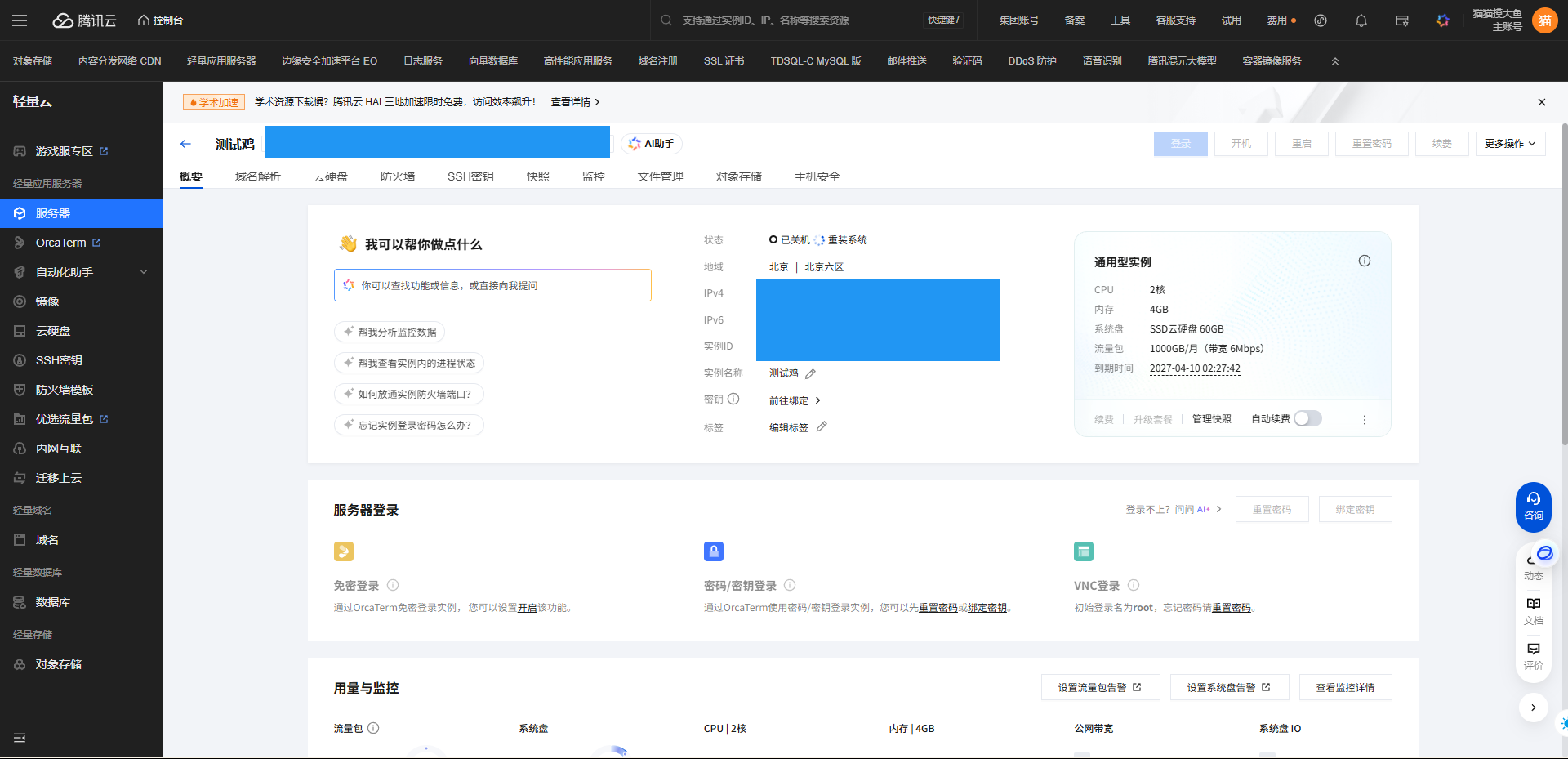Click the back arrow beside 测试鸡

(185, 144)
